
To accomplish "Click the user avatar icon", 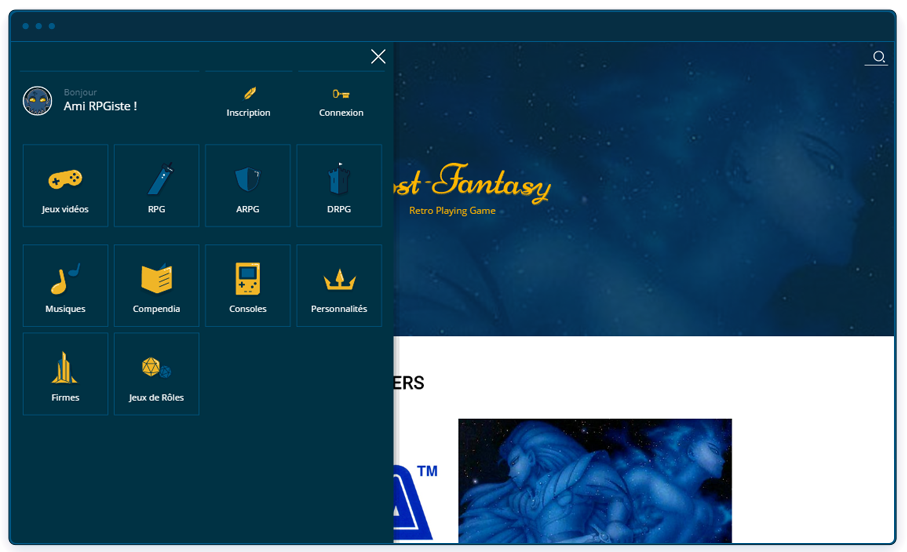I will 38,101.
